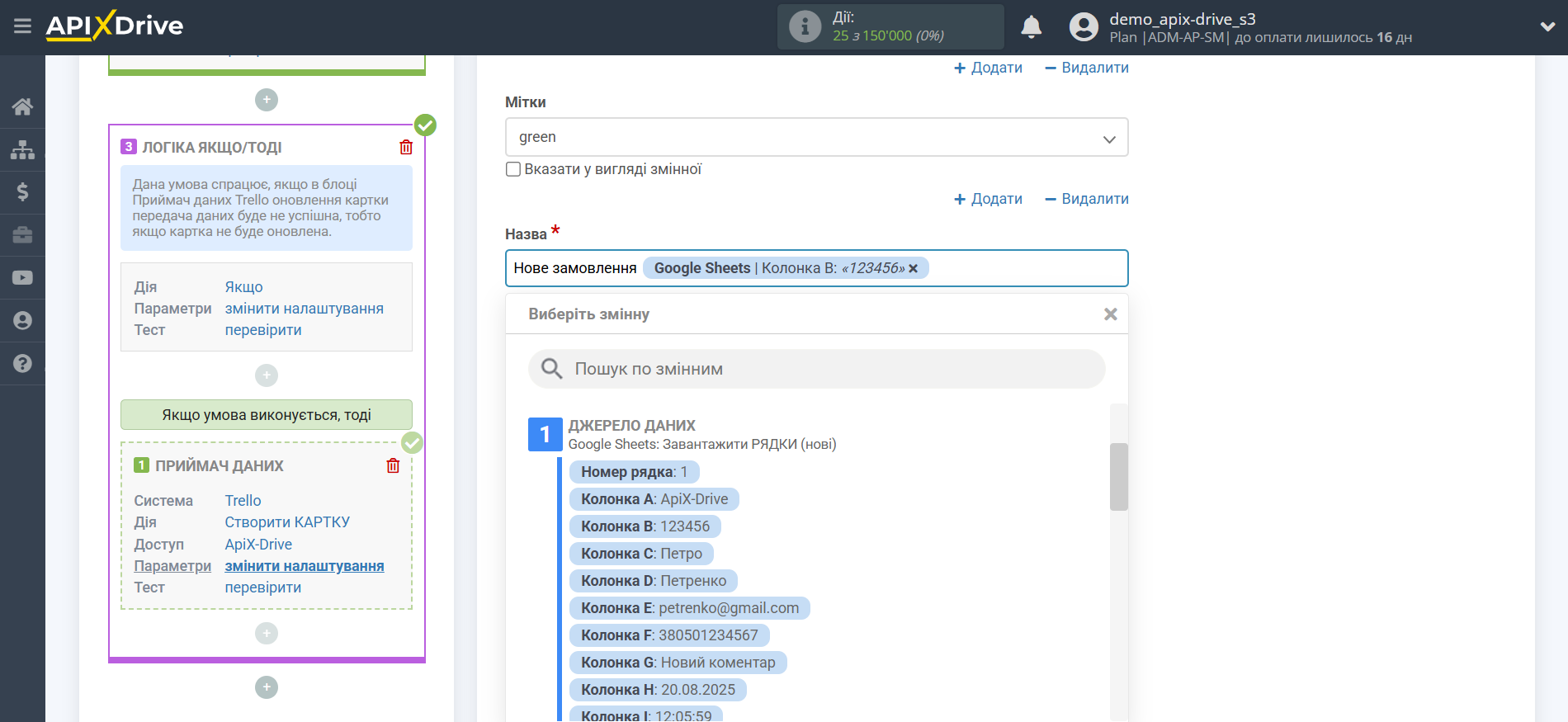Open the user avatar profile
Image resolution: width=1568 pixels, height=722 pixels.
[x=1084, y=27]
